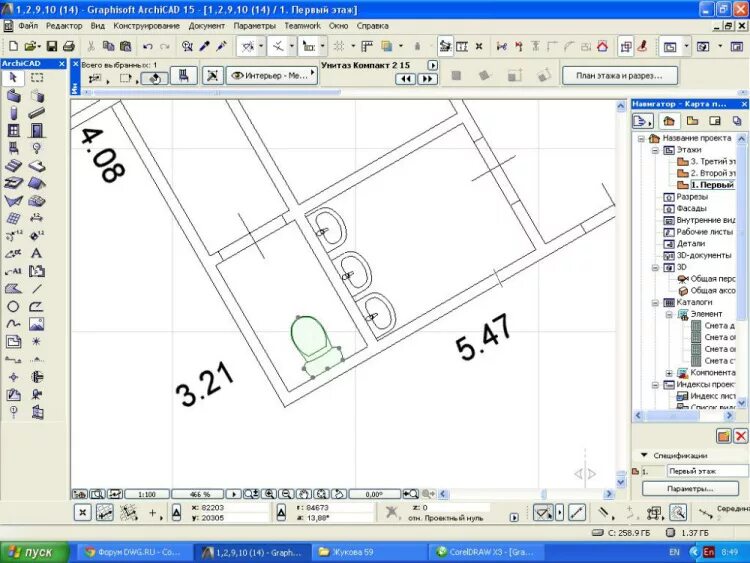
Task: Open the zoom 466 % arrow dropdown
Action: coord(234,494)
